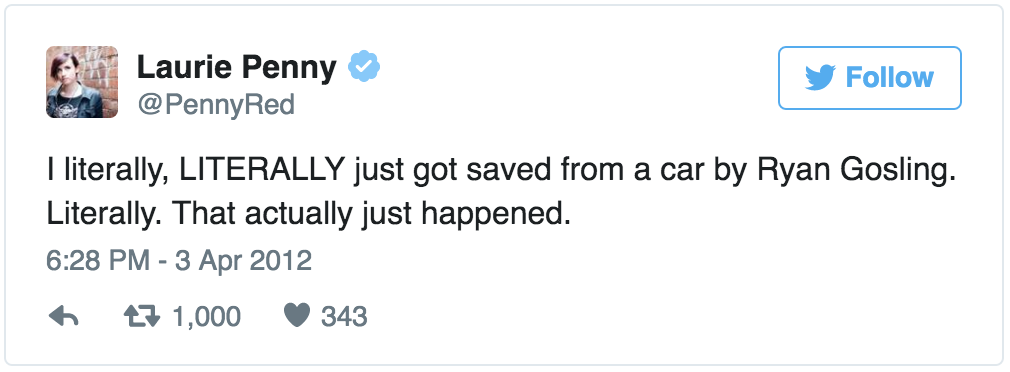
Task: Click the capitalized word LITERALLY
Action: (263, 169)
